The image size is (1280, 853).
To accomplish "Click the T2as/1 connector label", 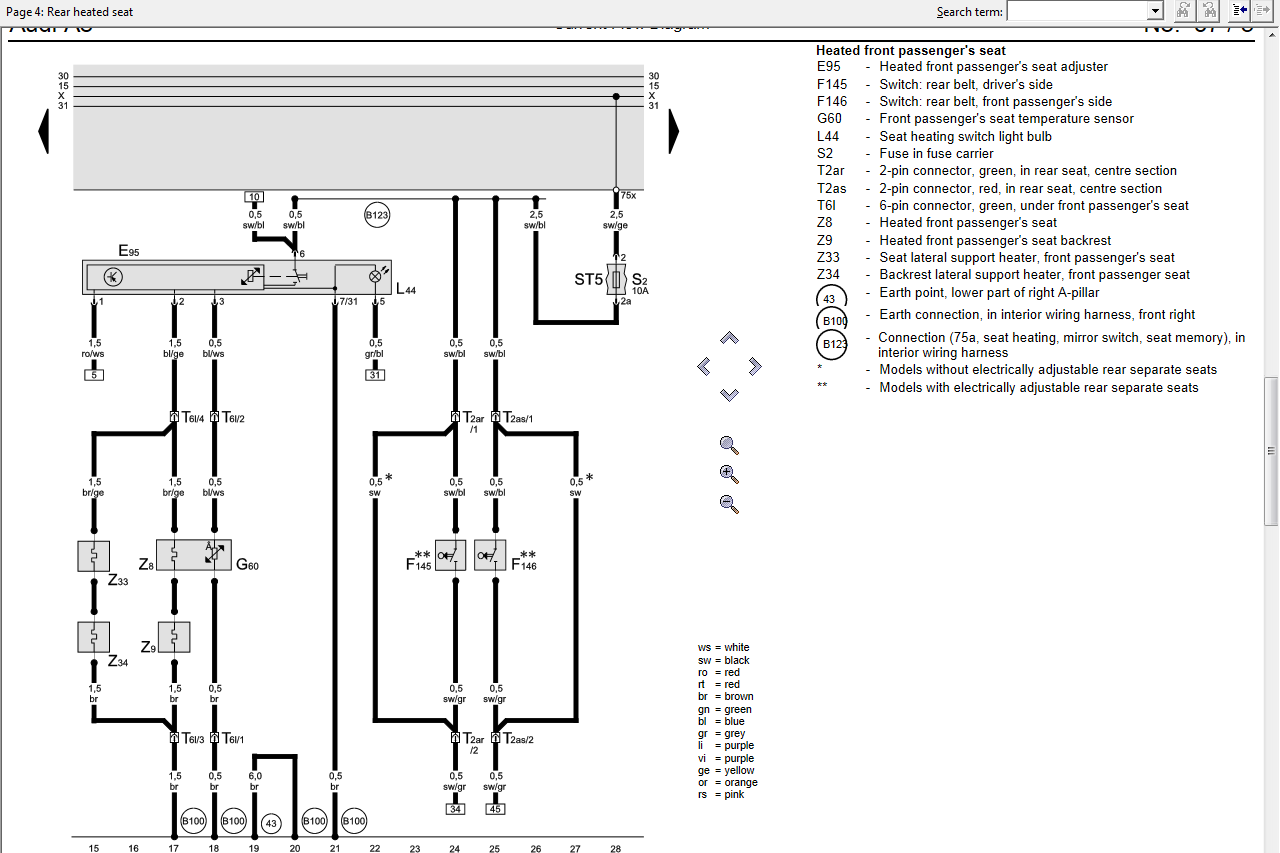I will click(x=518, y=418).
